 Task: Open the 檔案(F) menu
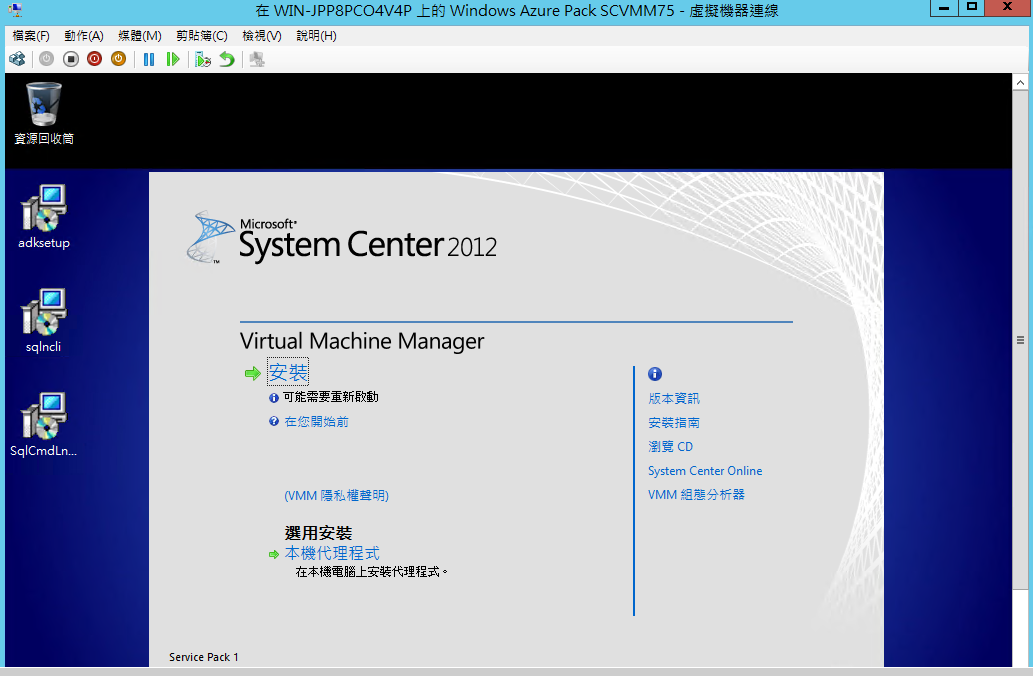(x=31, y=36)
